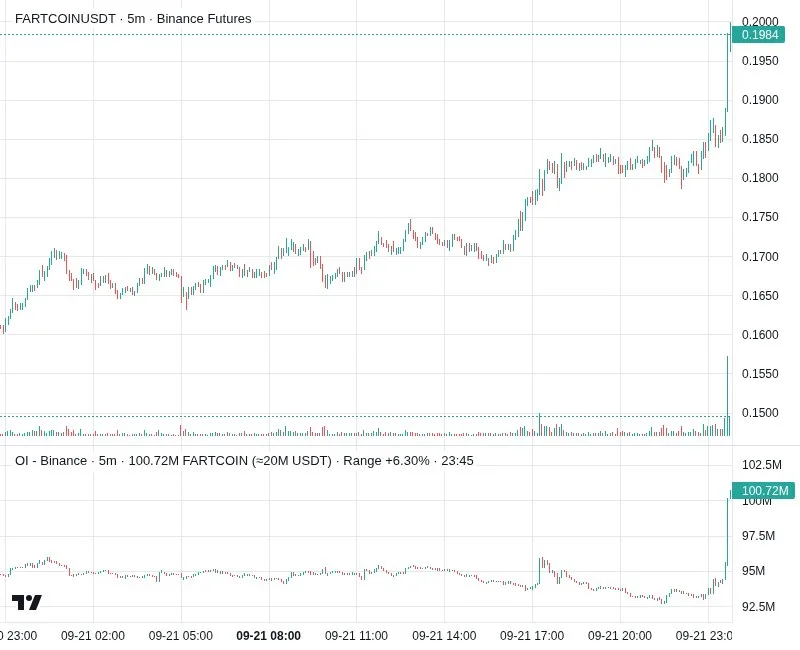Viewport: 800px width, 650px height.
Task: Click the 0.1550 price axis label
Action: pos(760,373)
